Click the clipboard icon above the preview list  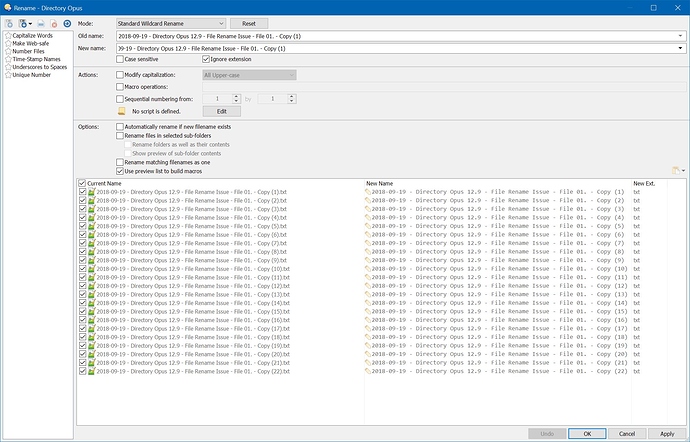tap(676, 170)
